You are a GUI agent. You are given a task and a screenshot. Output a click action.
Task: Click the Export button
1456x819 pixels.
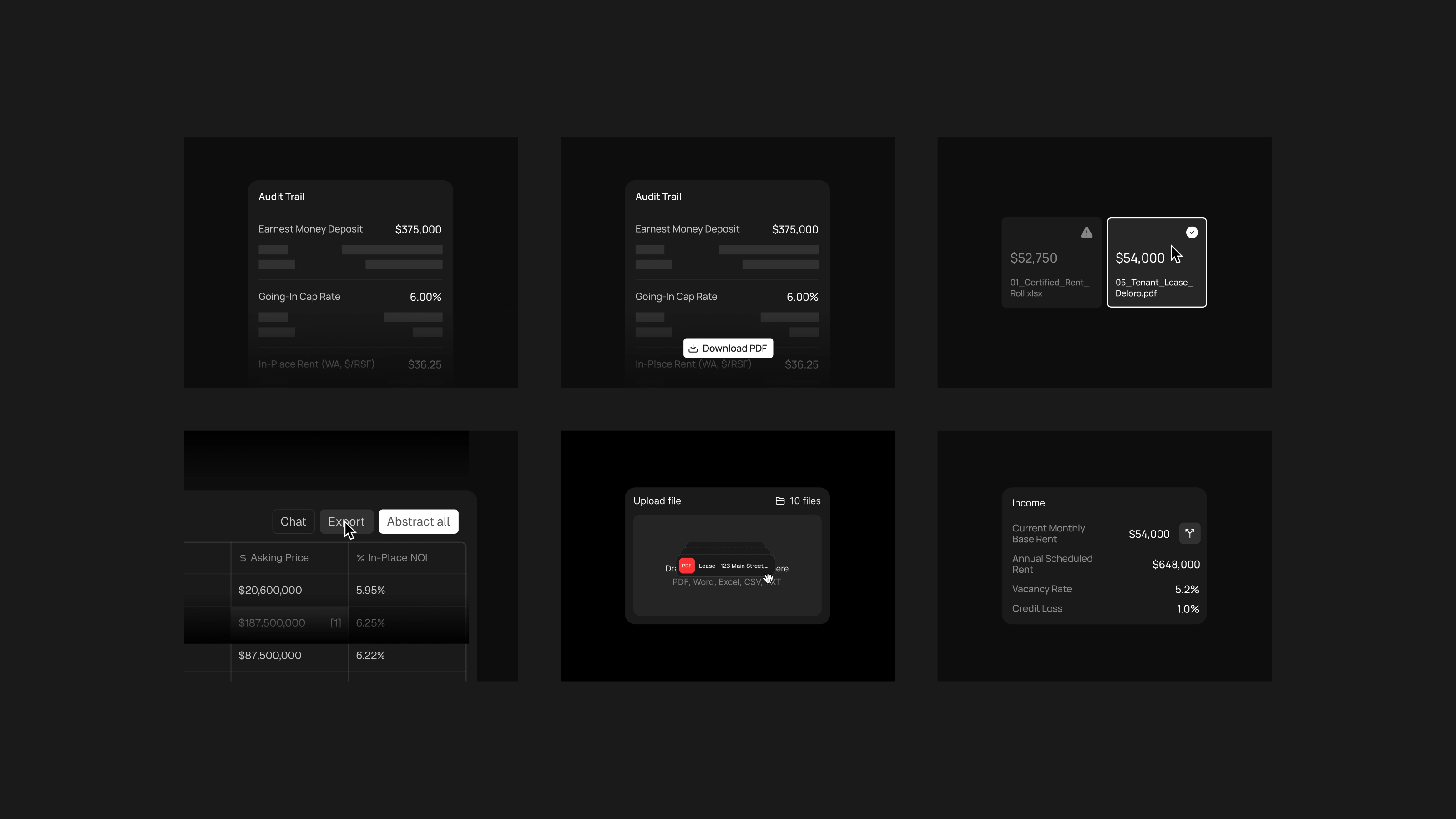[x=346, y=522]
